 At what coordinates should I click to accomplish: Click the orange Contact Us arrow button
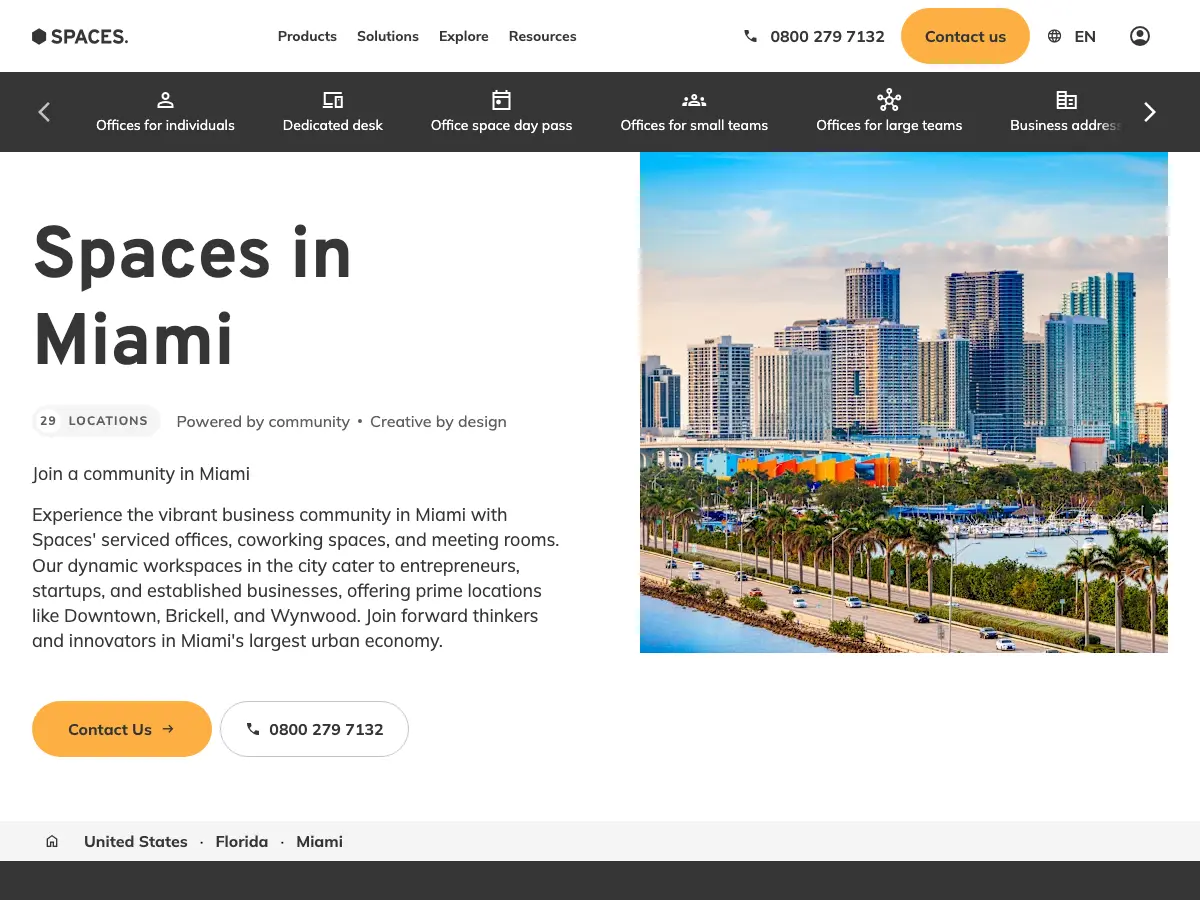(122, 729)
